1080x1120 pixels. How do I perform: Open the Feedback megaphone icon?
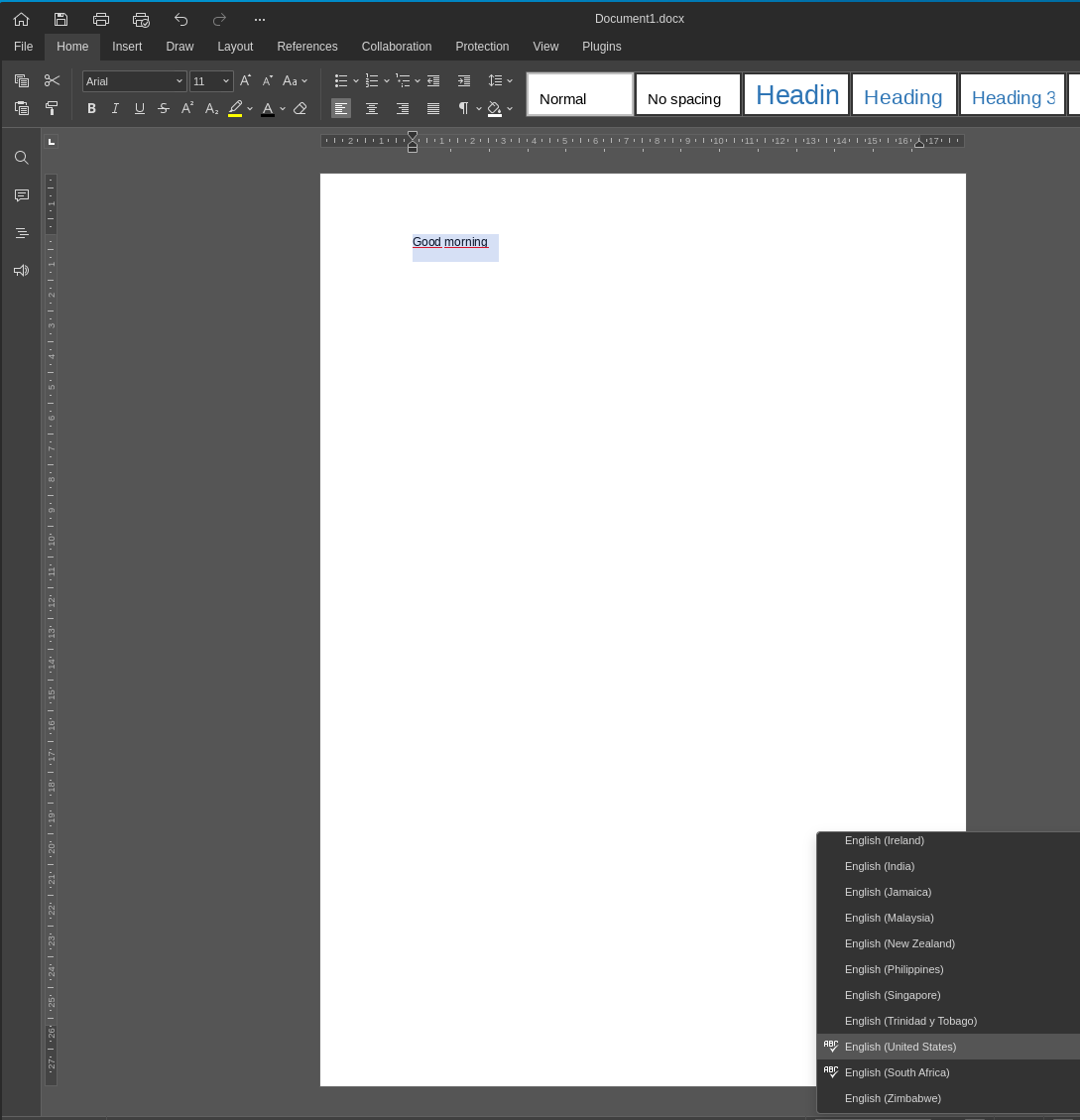click(22, 270)
